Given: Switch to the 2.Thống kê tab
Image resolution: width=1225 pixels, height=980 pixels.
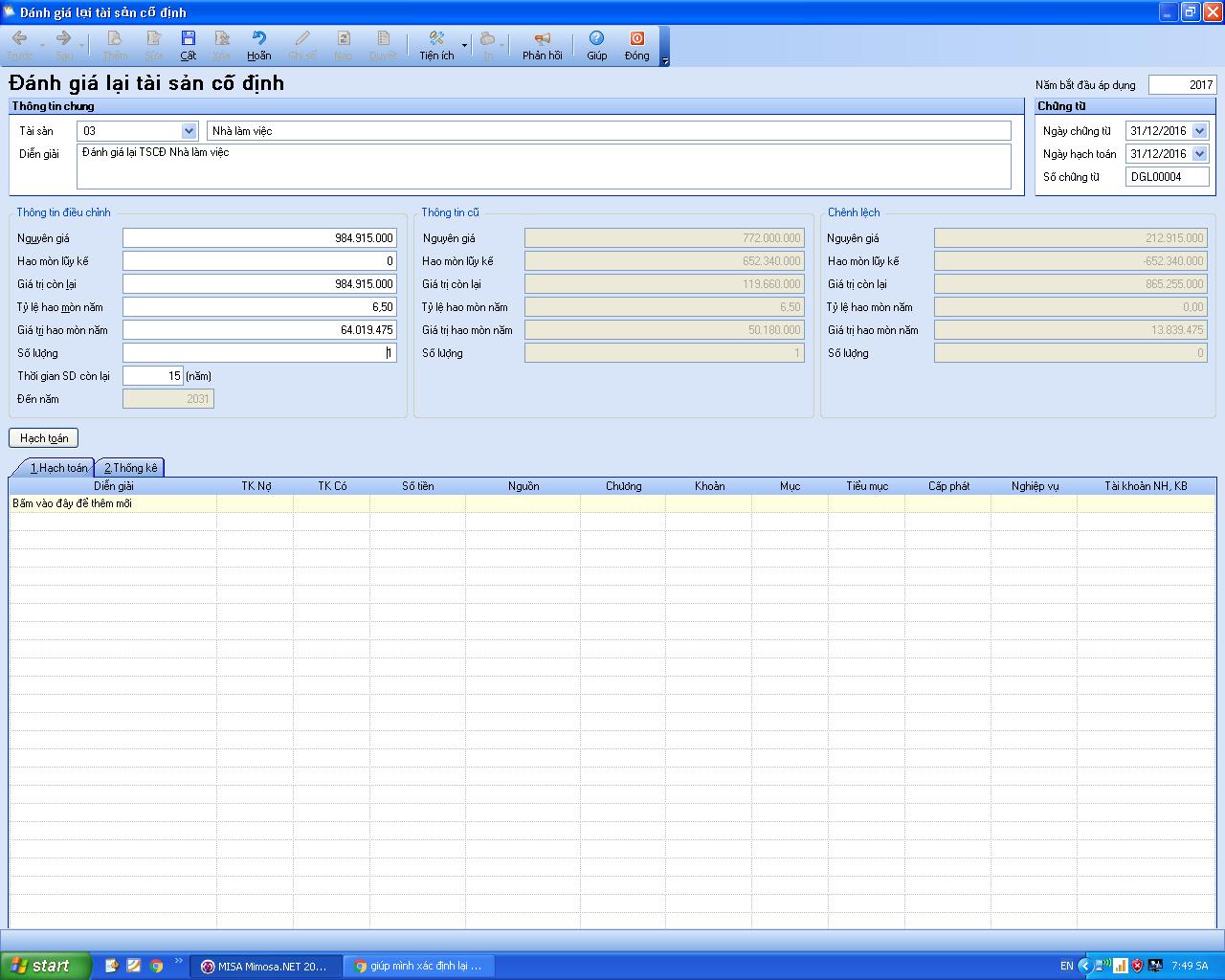Looking at the screenshot, I should (x=131, y=467).
